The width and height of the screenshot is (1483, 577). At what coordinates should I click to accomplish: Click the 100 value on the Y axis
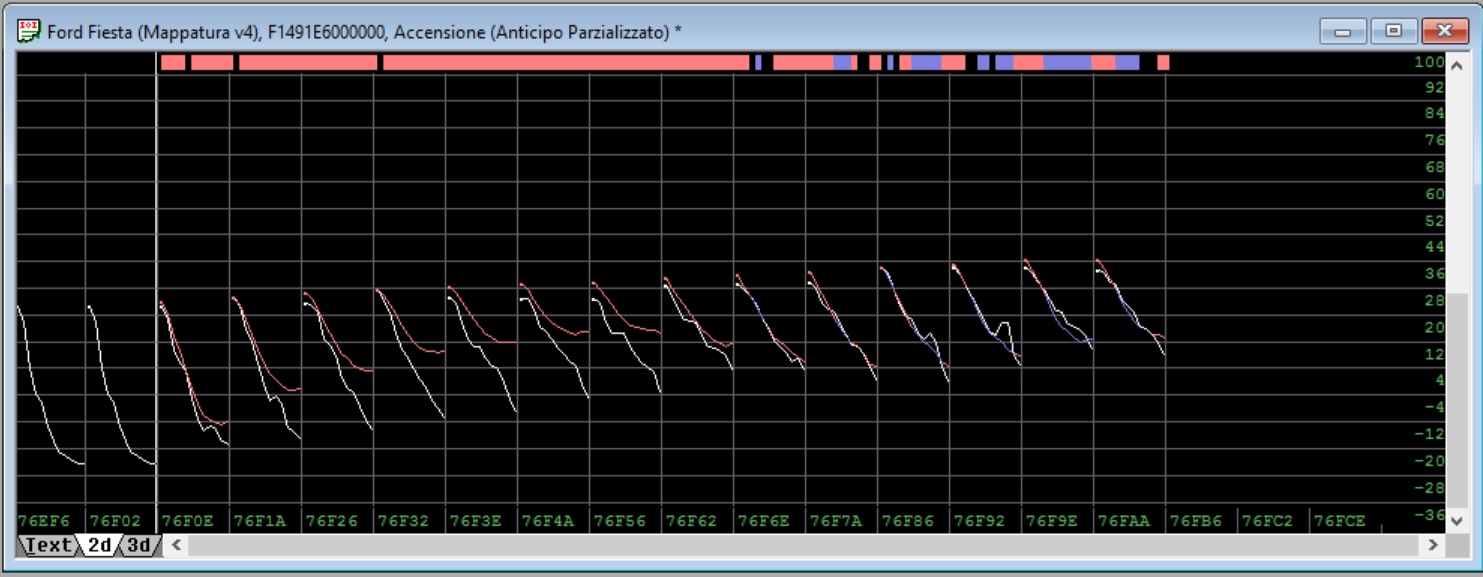point(1431,62)
